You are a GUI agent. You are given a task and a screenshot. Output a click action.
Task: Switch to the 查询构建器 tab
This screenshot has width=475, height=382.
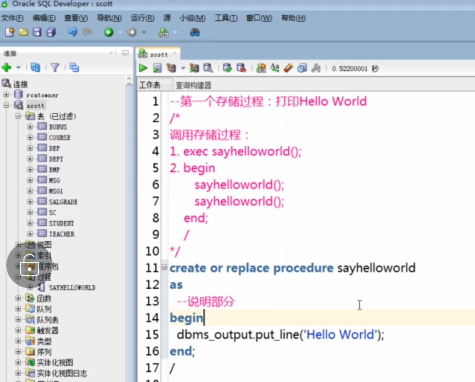[193, 85]
